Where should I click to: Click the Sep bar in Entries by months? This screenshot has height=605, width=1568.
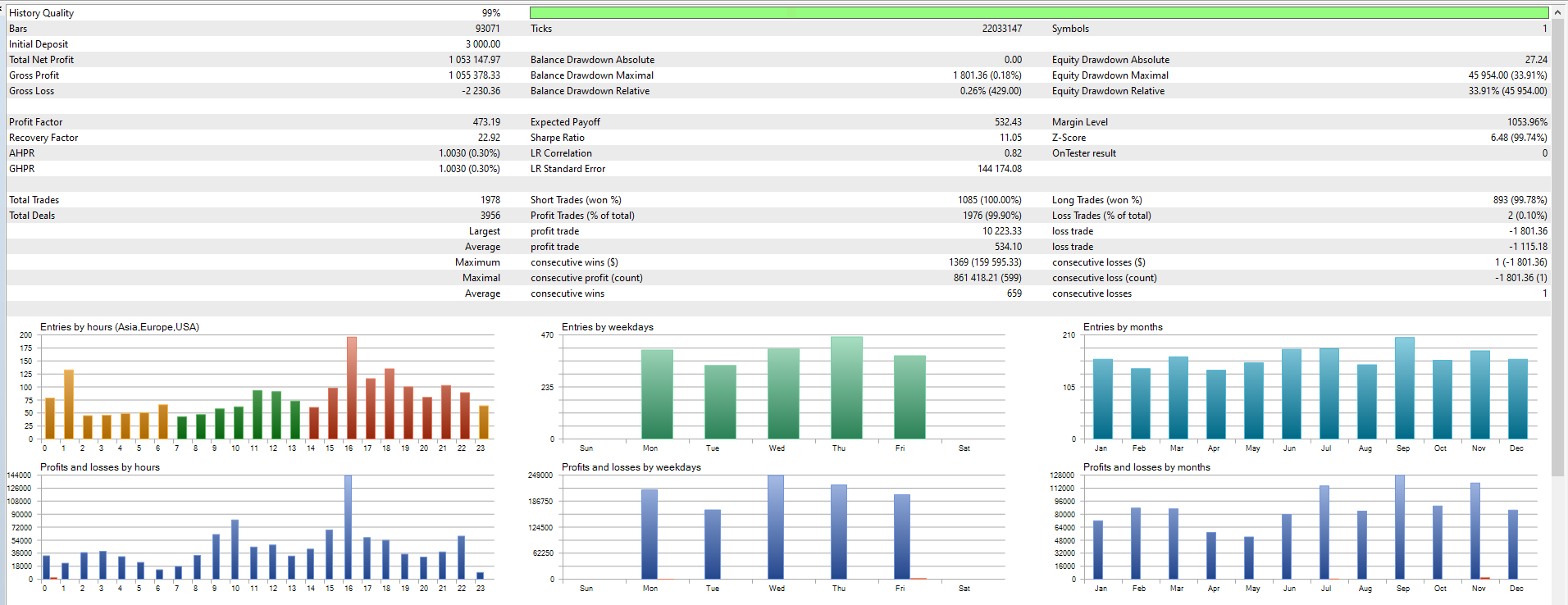click(1405, 389)
